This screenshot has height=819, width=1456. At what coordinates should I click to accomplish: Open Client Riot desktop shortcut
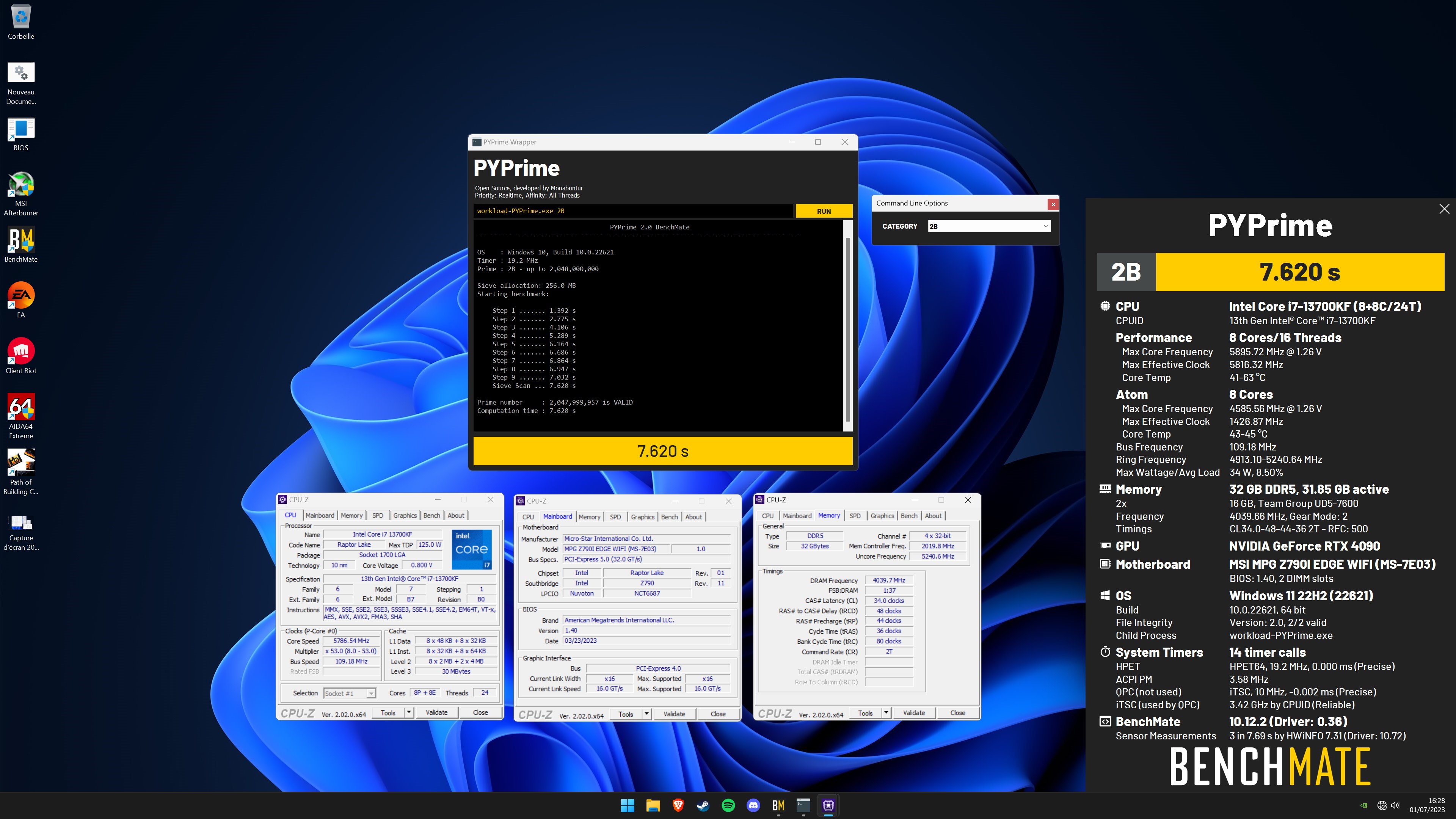[21, 356]
